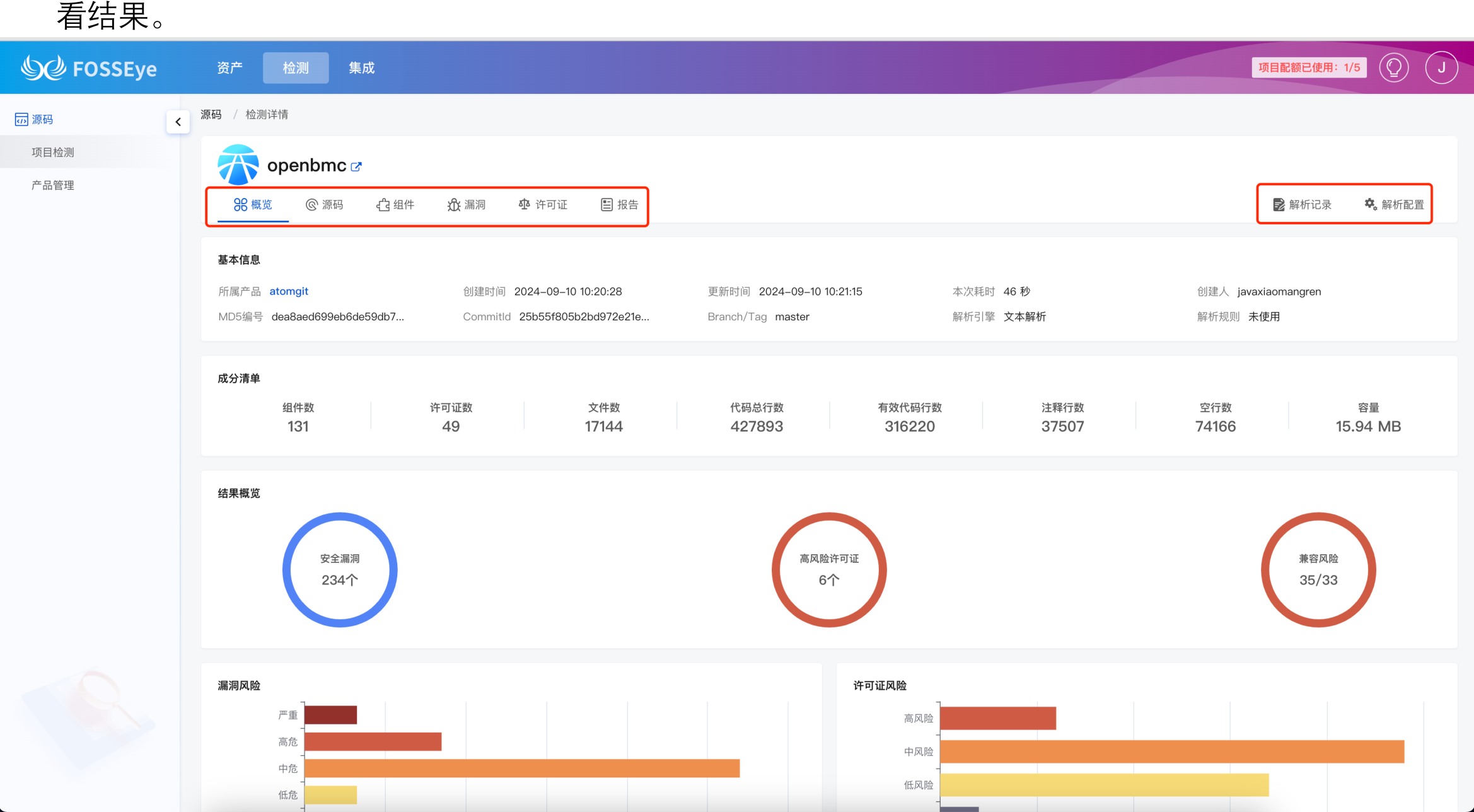Switch to the 组件 tab
1474x812 pixels.
pos(395,204)
